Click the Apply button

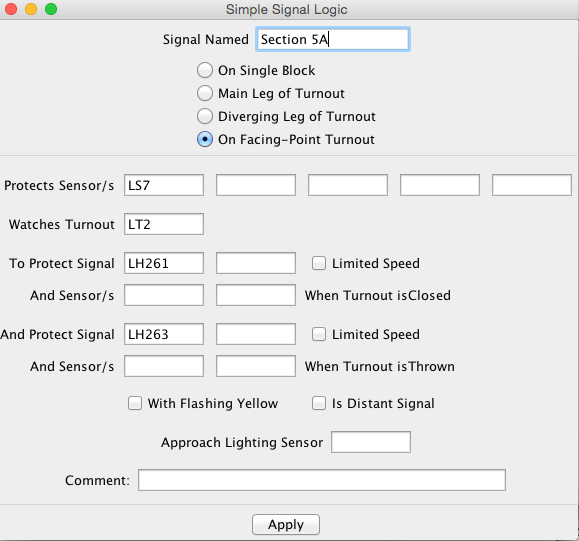pyautogui.click(x=286, y=524)
